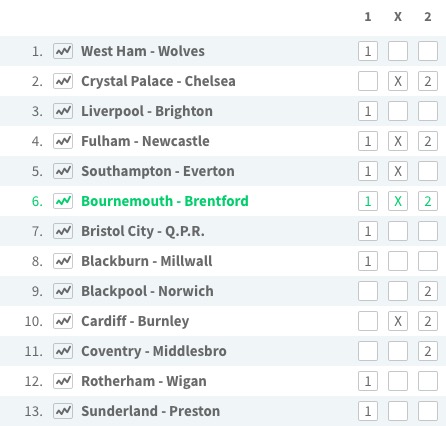View stats chart for Bristol City - Q.P.R.
Screen dimensions: 446x426
pos(63,231)
